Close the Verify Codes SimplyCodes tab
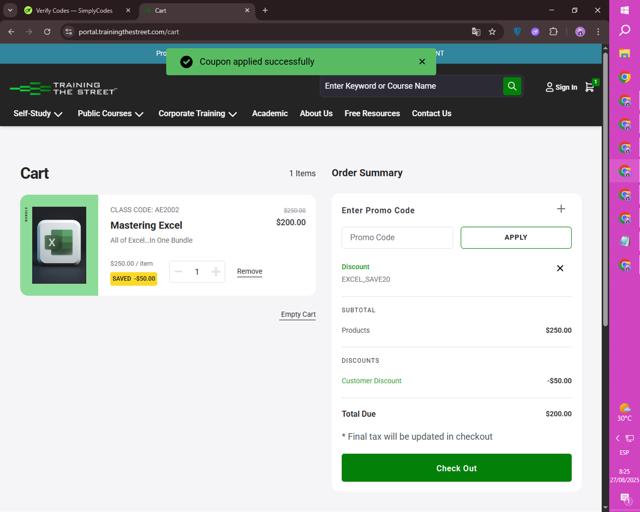640x512 pixels. [128, 11]
